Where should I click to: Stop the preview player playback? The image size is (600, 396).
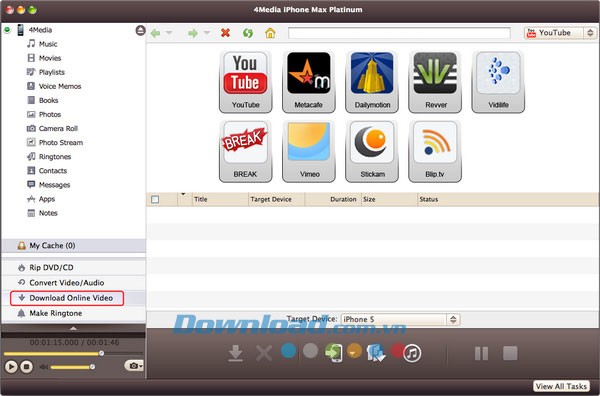click(x=26, y=367)
